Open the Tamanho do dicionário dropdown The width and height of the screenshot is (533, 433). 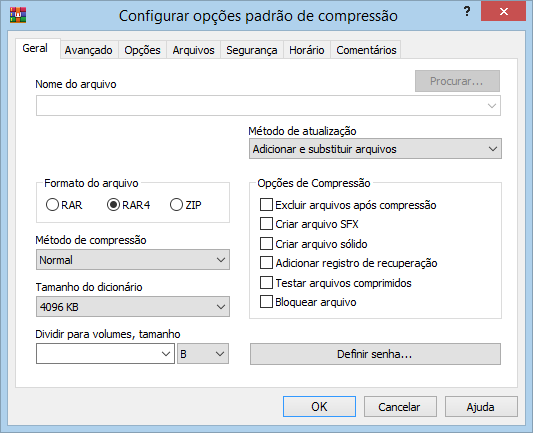[x=133, y=307]
